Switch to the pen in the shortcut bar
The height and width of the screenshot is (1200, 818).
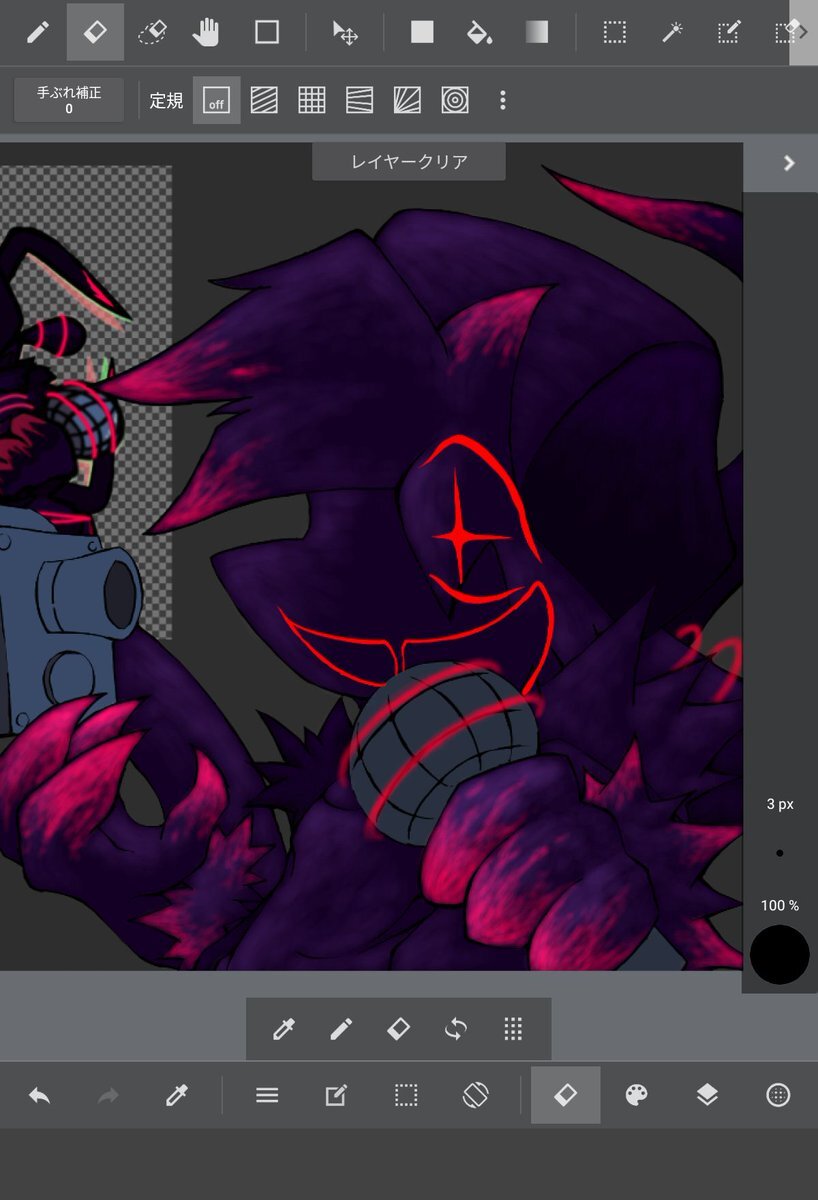coord(341,1029)
